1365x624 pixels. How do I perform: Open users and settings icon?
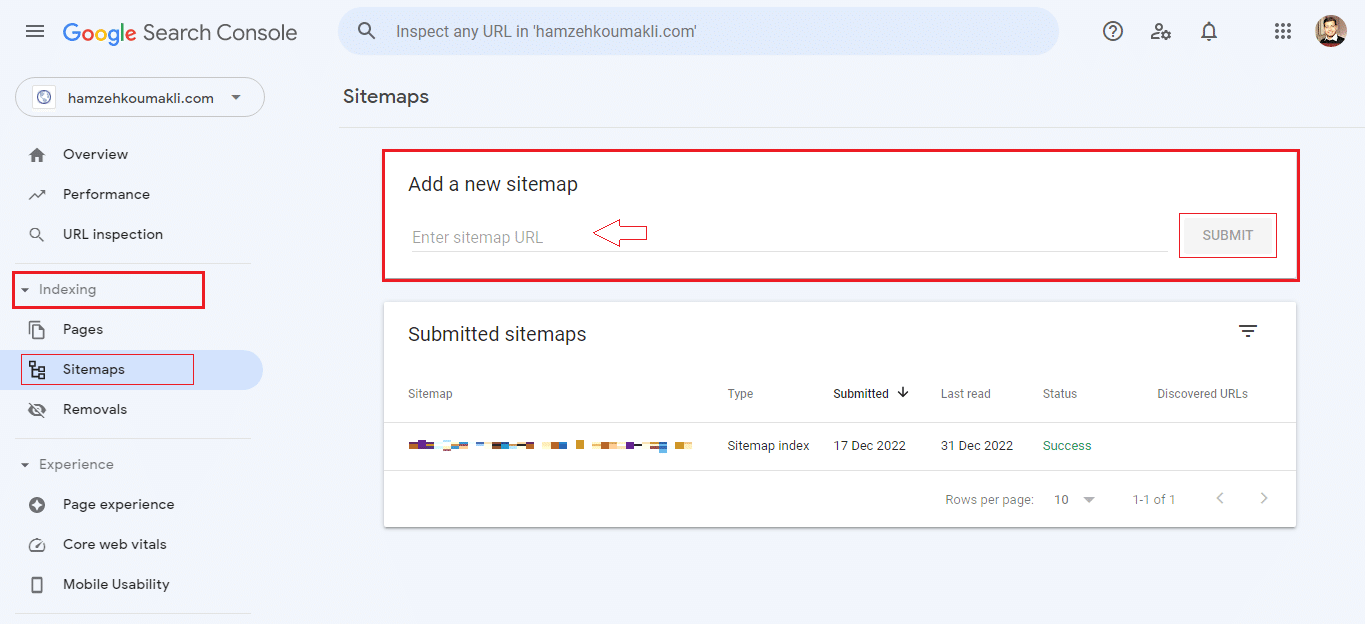[1161, 31]
